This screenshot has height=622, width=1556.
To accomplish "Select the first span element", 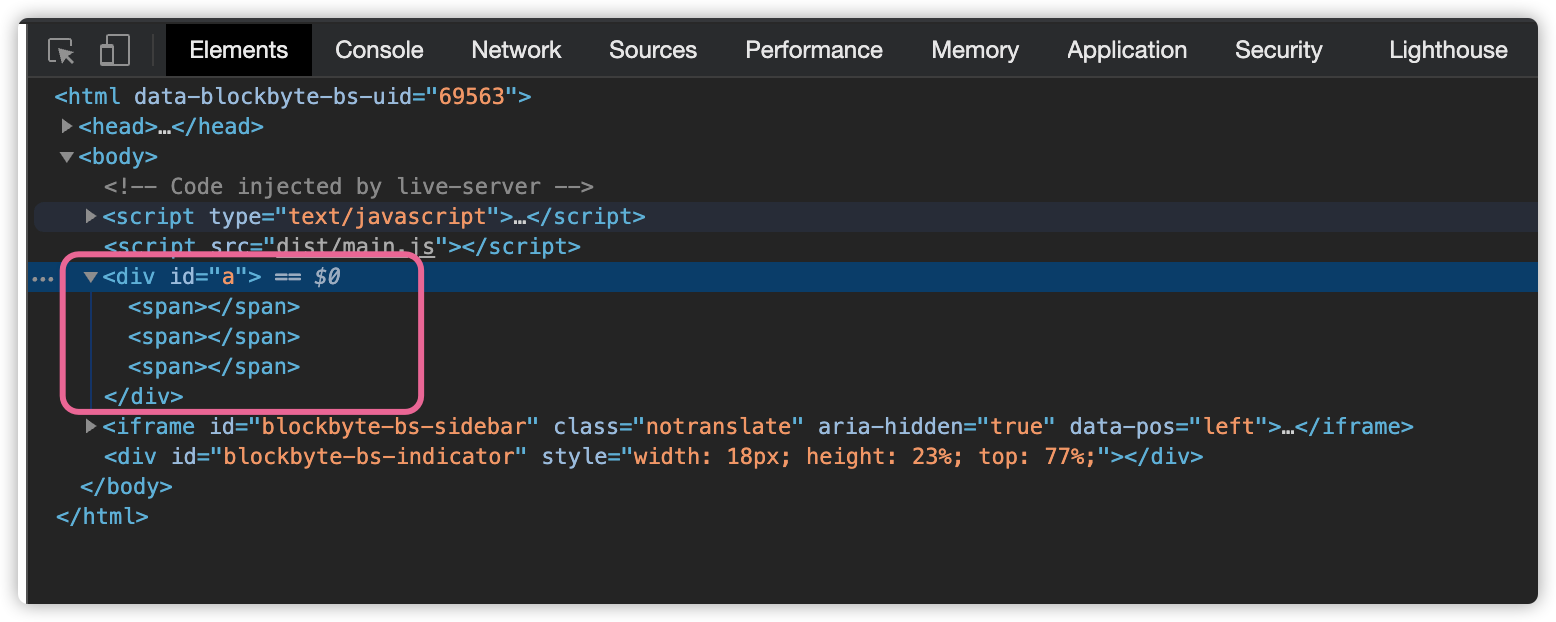I will click(214, 307).
